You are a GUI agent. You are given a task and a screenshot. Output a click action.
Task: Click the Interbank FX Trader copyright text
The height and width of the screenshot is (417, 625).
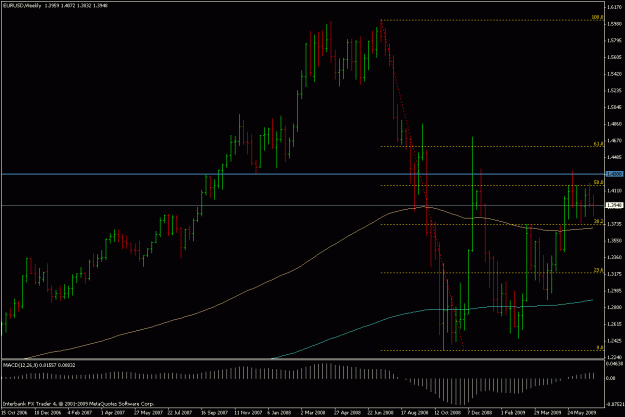click(x=78, y=404)
